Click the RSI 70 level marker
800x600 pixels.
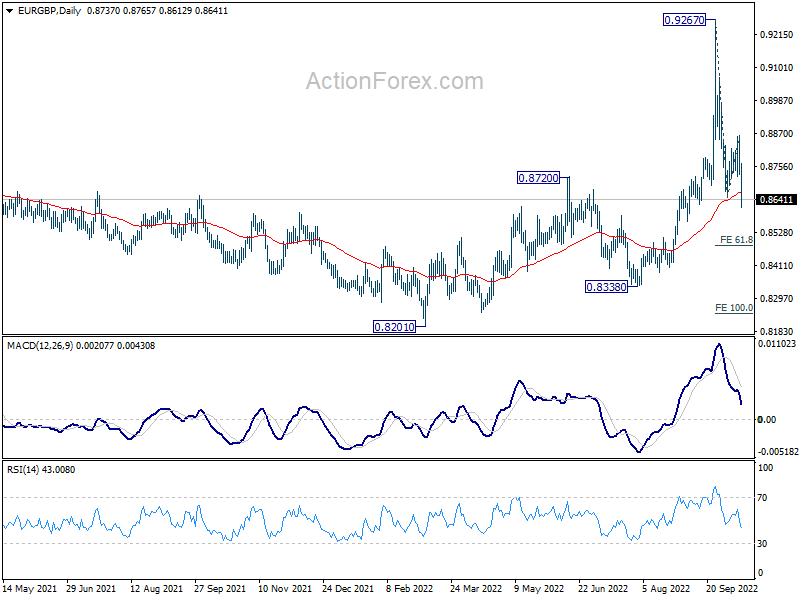click(x=762, y=497)
